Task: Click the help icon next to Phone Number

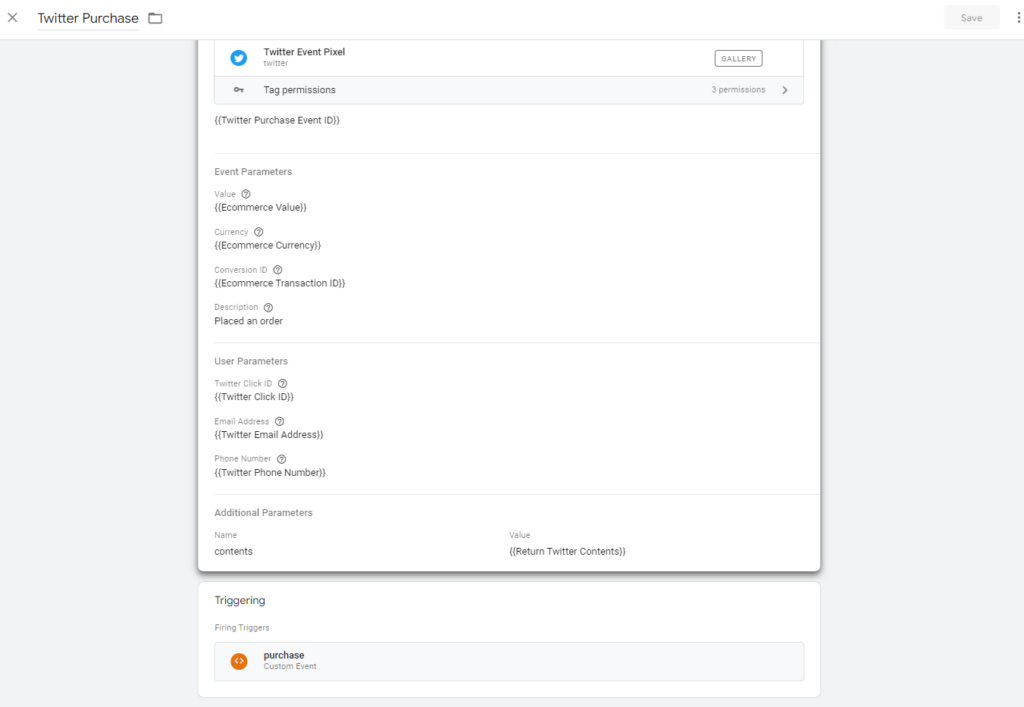Action: [x=282, y=459]
